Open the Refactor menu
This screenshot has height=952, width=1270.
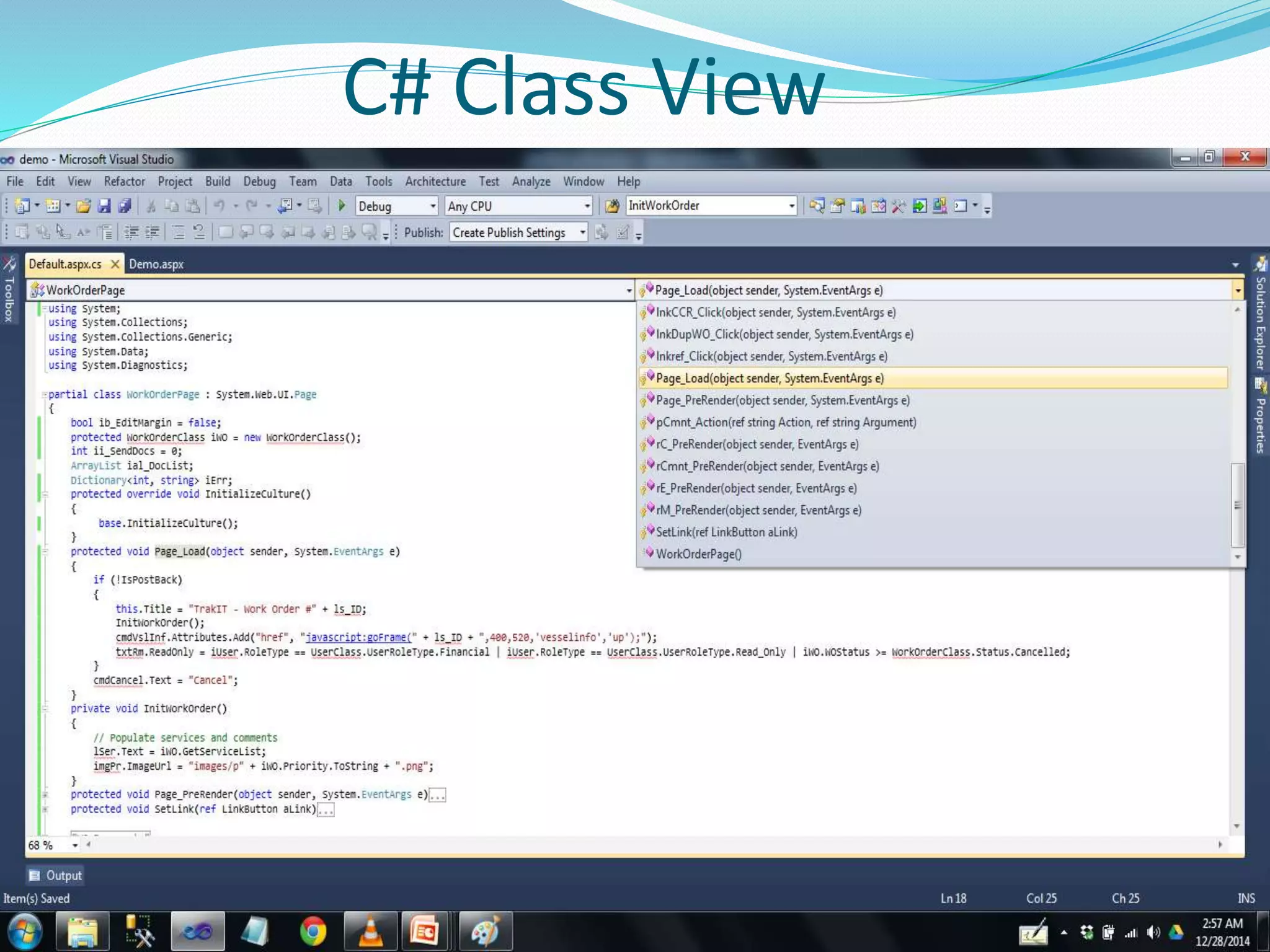point(124,182)
